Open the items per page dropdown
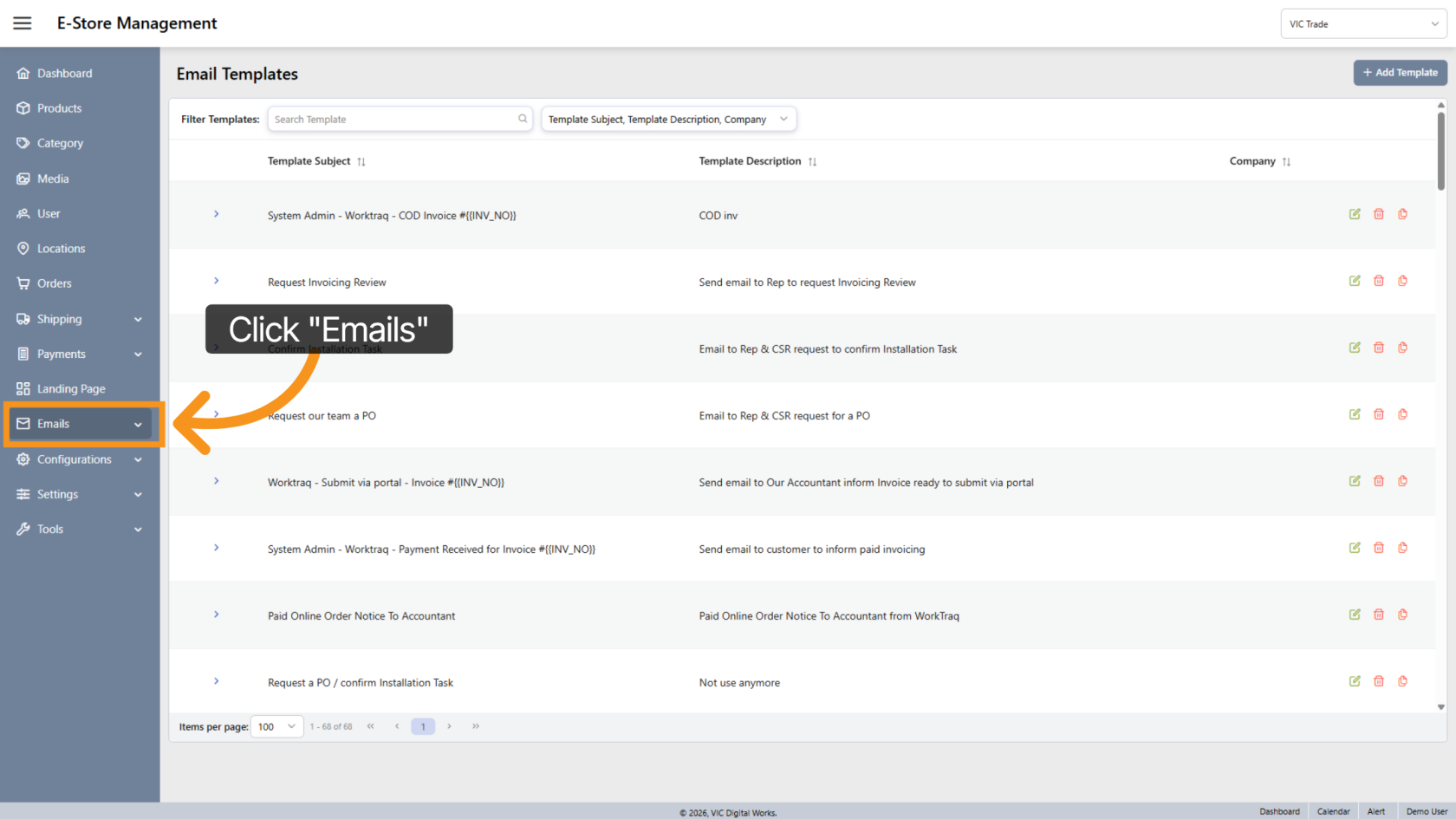1456x819 pixels. [276, 726]
